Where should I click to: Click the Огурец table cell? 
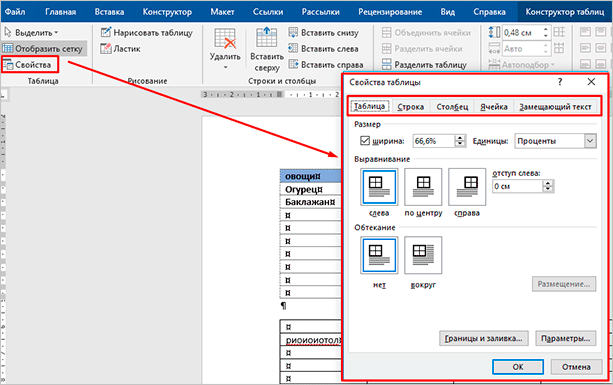pos(311,189)
